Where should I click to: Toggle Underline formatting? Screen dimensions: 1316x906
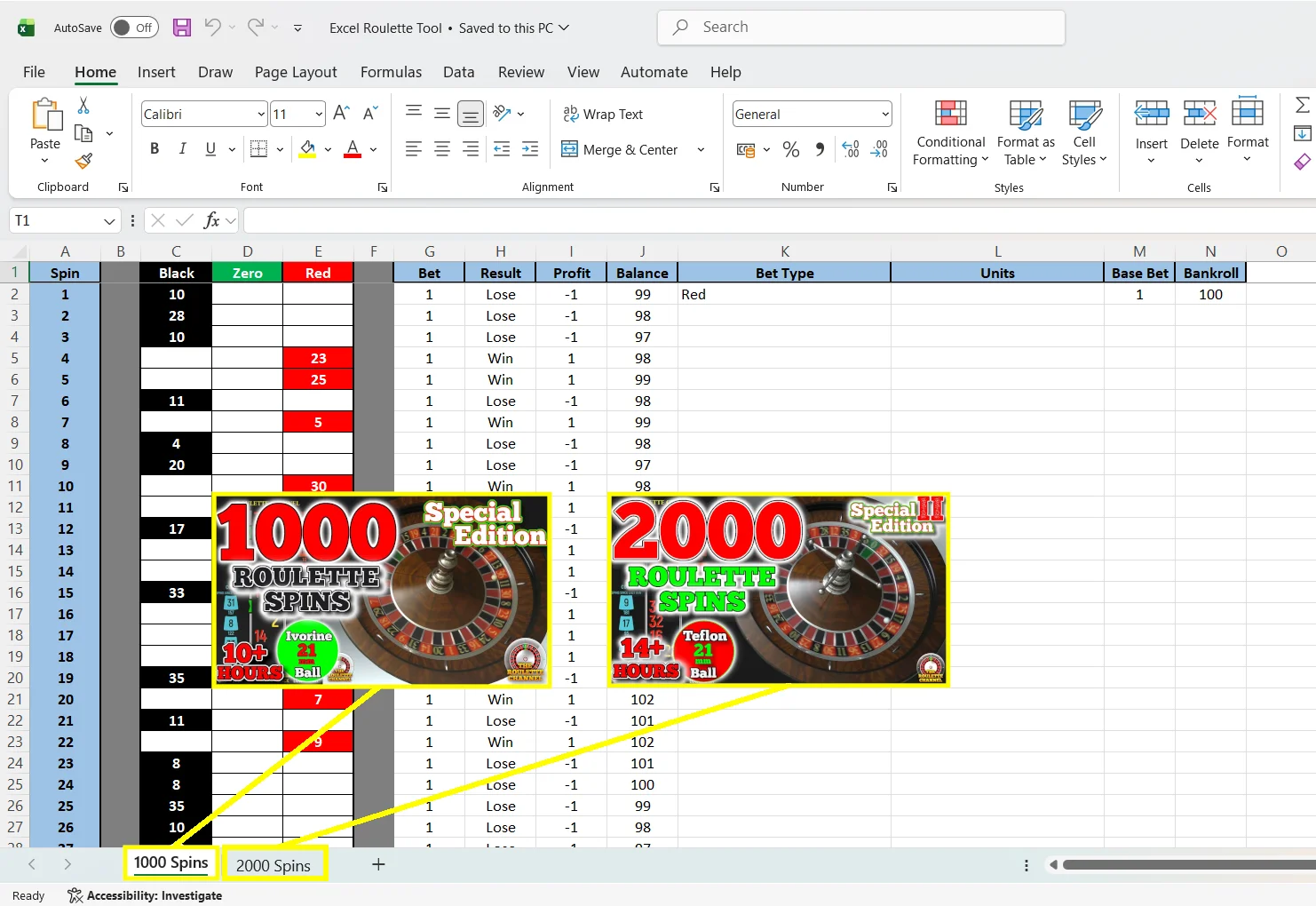pos(210,149)
